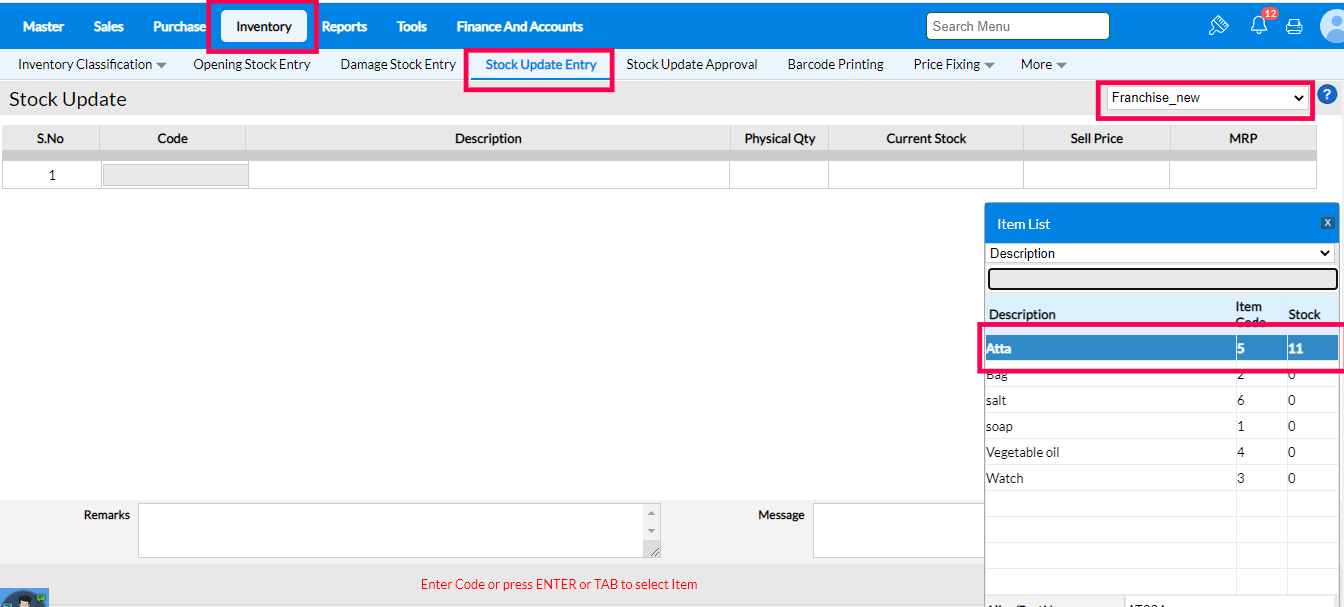Viewport: 1344px width, 607px height.
Task: Click the Message text area
Action: [898, 530]
